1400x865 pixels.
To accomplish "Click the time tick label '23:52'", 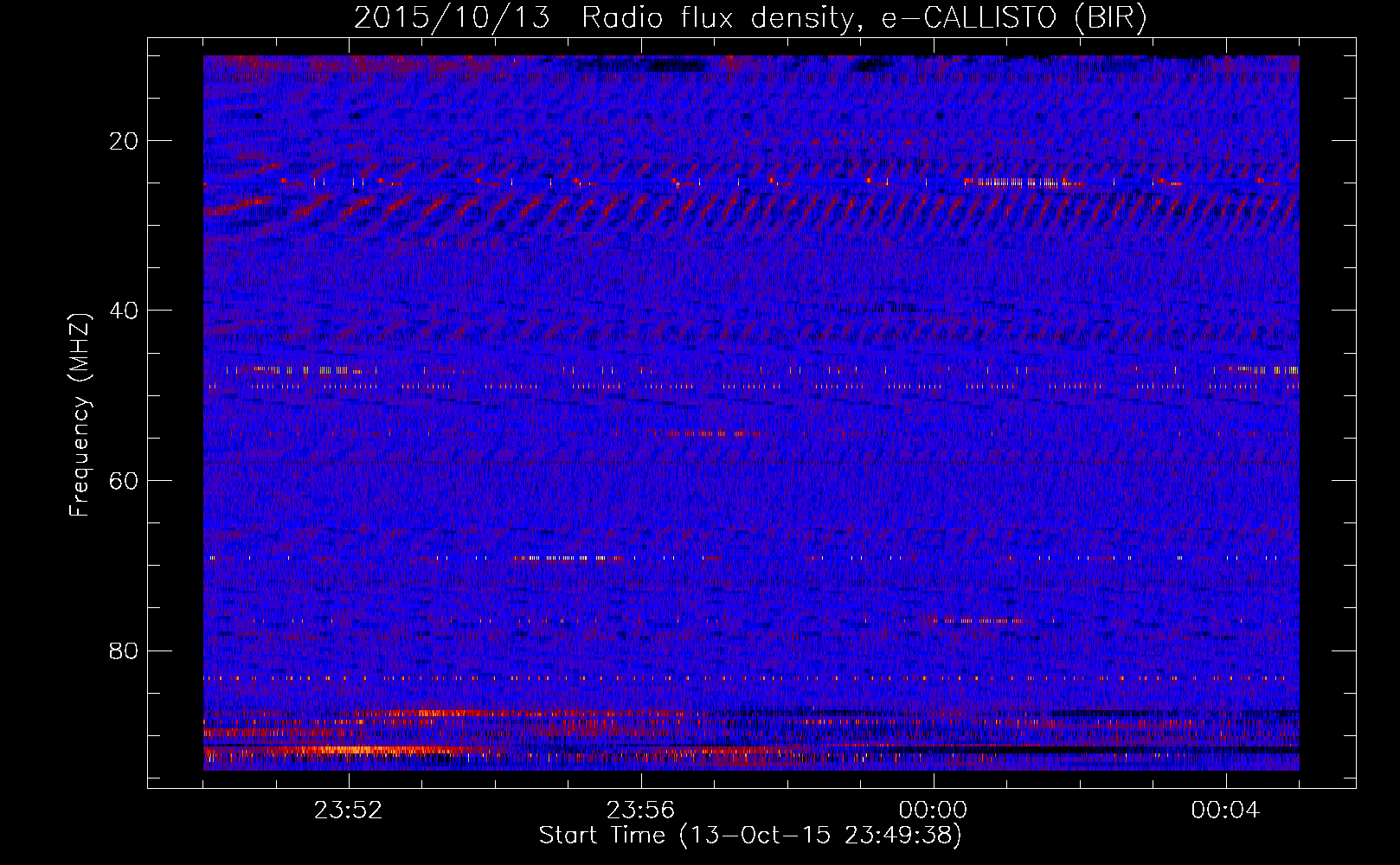I will click(x=348, y=811).
